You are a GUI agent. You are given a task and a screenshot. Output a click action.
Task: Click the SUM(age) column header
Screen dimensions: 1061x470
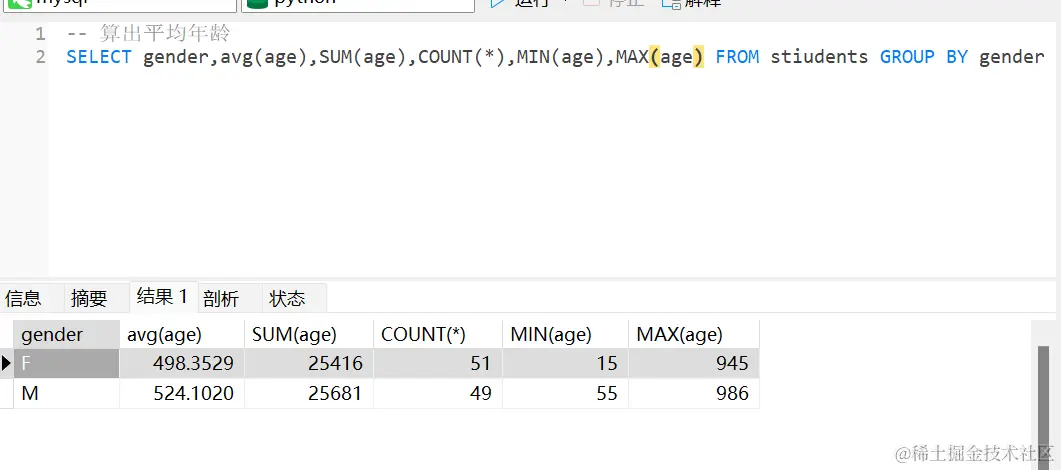point(309,334)
